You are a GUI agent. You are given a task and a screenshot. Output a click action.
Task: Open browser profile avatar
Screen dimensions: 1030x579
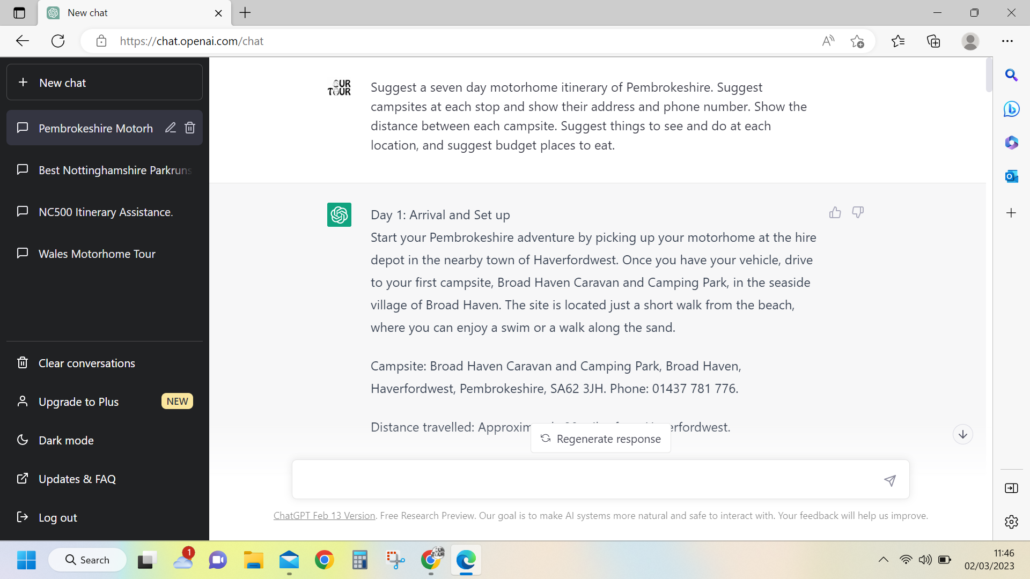[970, 41]
